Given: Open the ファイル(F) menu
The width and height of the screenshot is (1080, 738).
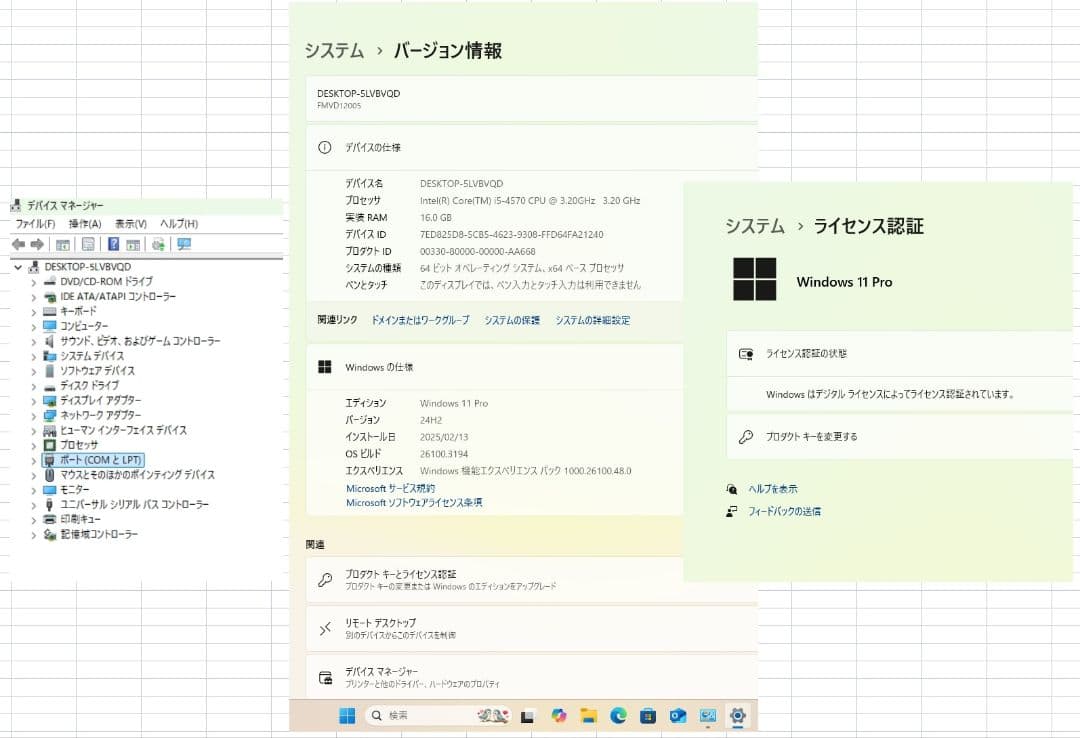Looking at the screenshot, I should point(35,224).
